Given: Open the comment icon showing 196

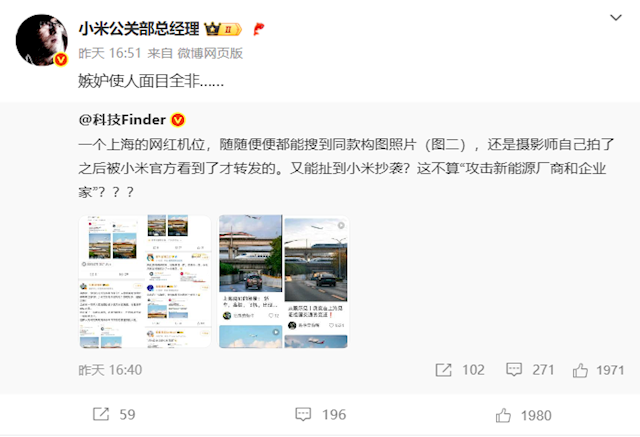Looking at the screenshot, I should click(320, 415).
